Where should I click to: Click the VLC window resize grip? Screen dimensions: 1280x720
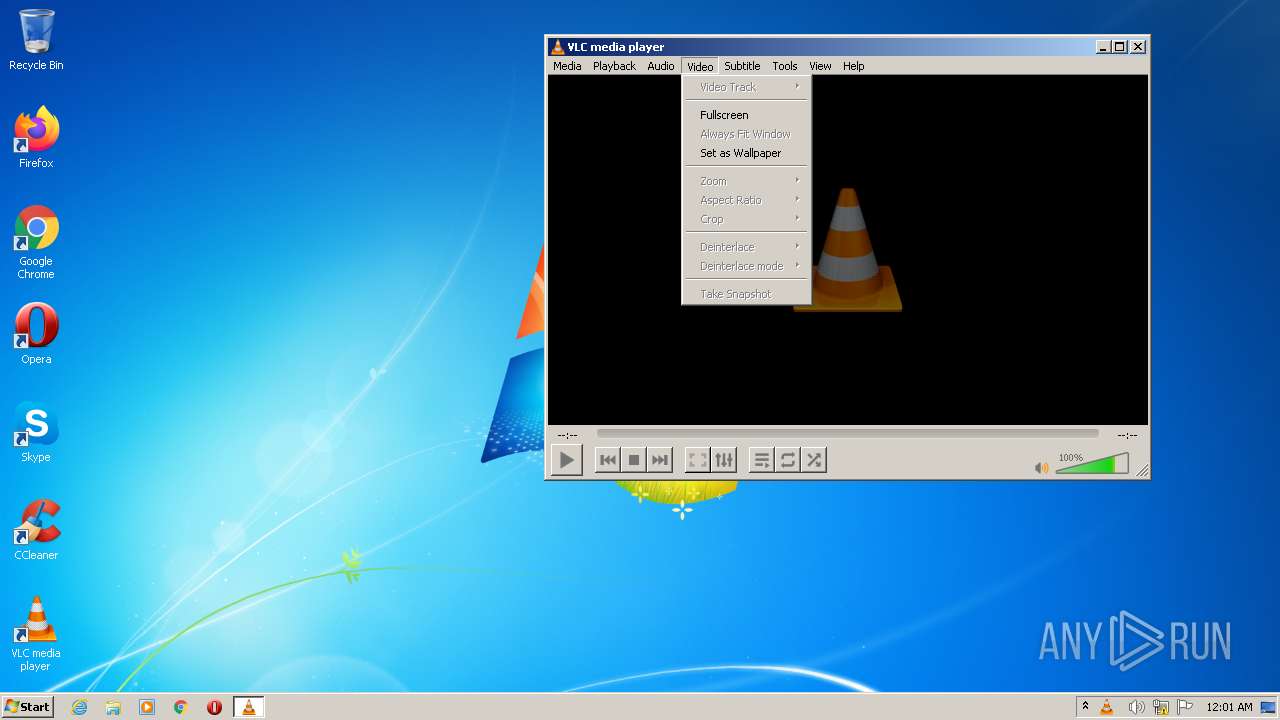1142,471
